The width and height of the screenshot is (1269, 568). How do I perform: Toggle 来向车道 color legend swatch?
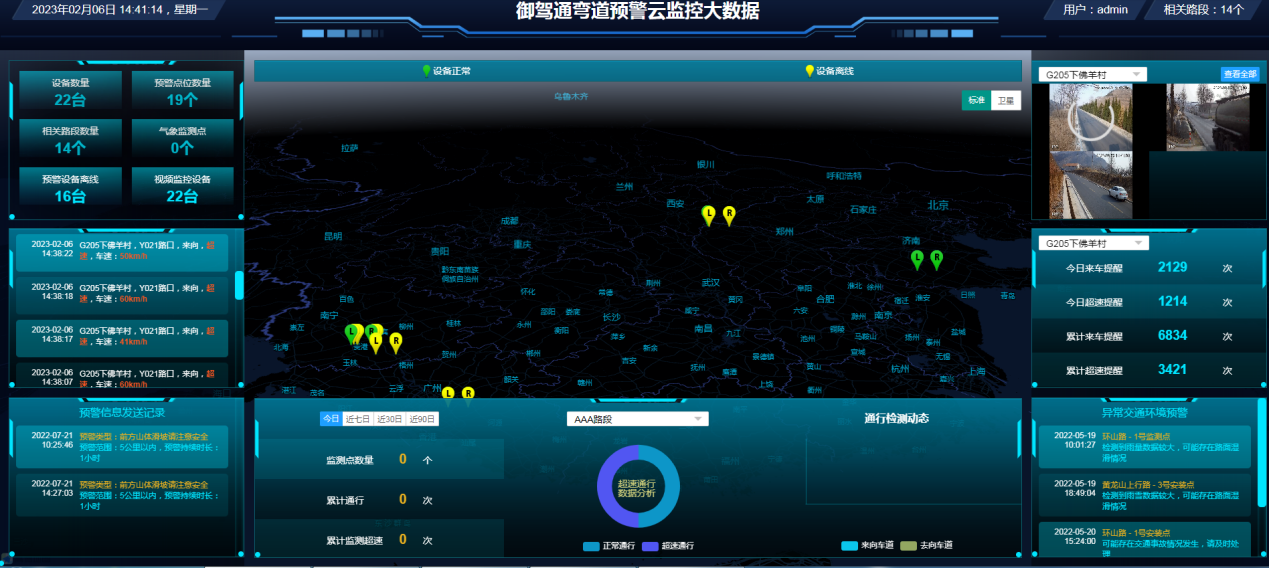click(849, 546)
